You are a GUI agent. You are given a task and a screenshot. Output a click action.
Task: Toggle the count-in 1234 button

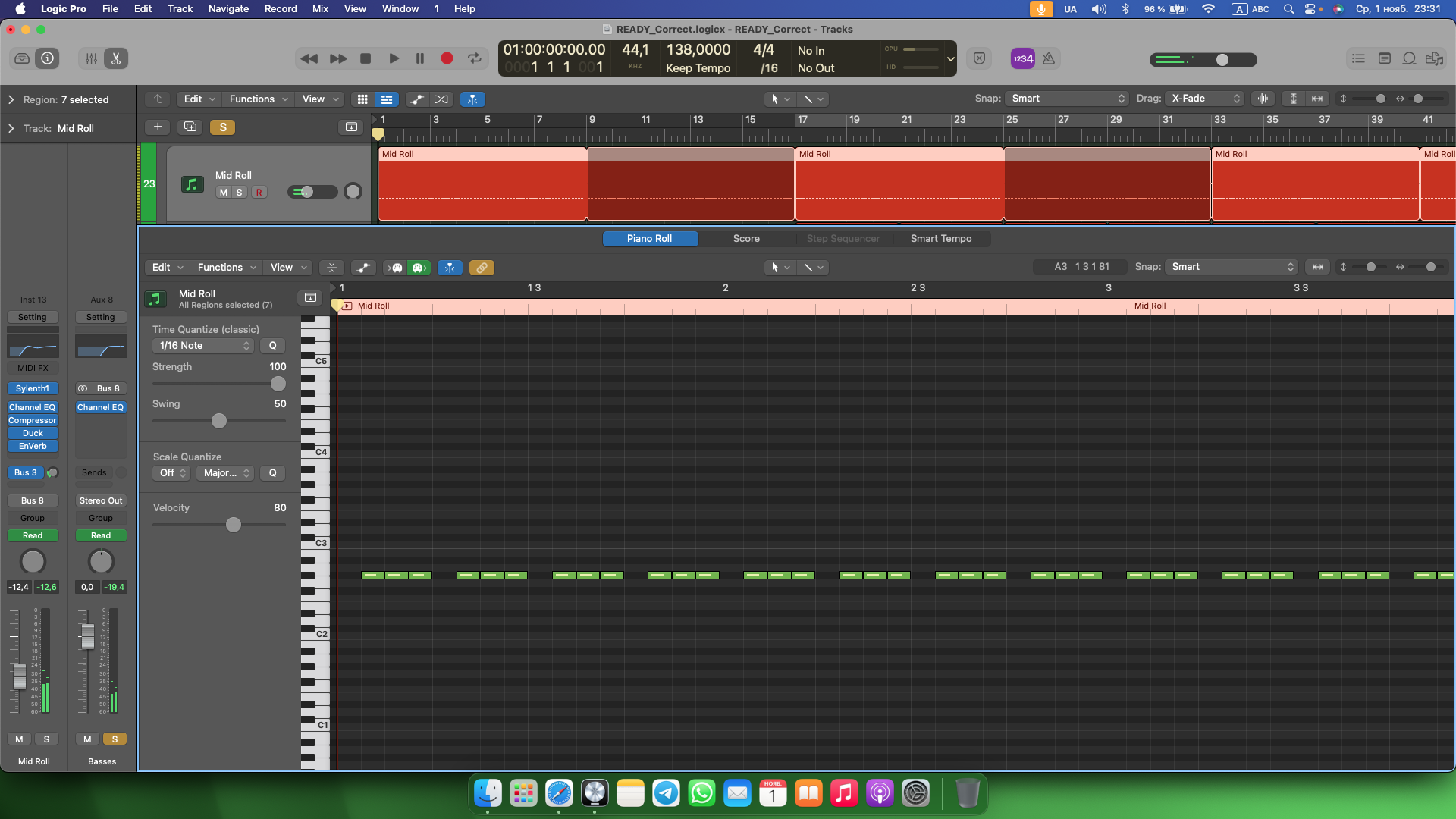(x=1023, y=58)
